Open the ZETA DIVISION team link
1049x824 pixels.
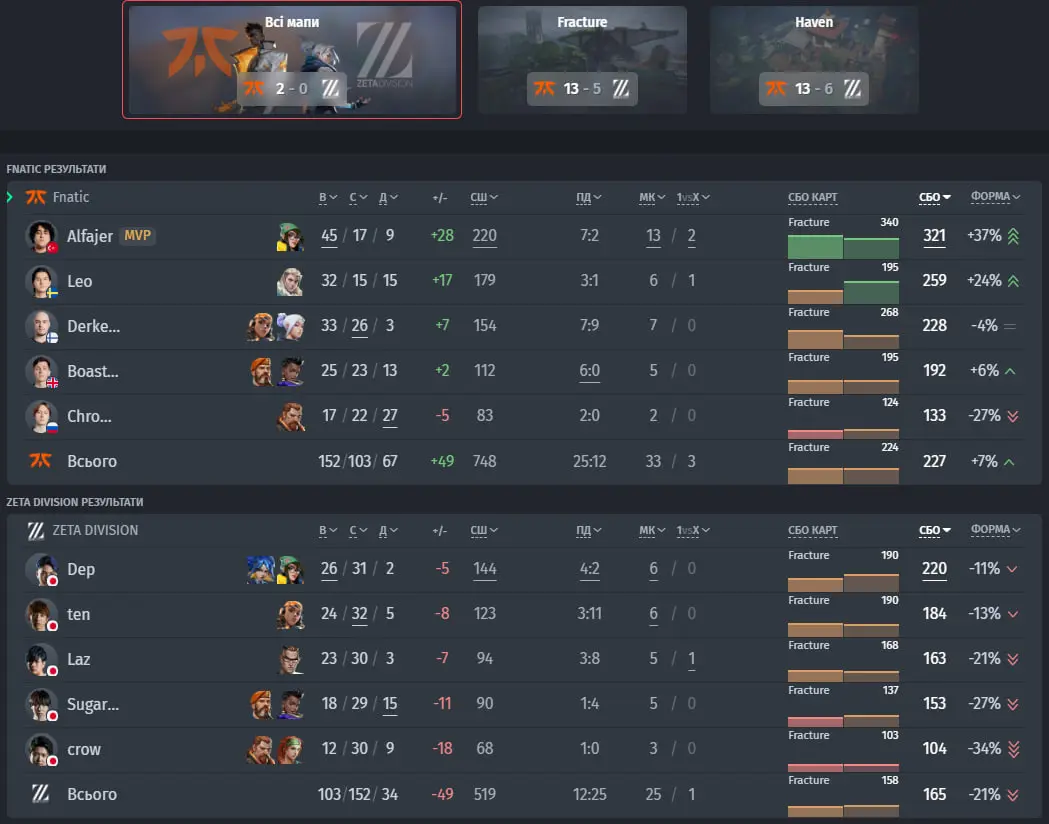(x=95, y=530)
